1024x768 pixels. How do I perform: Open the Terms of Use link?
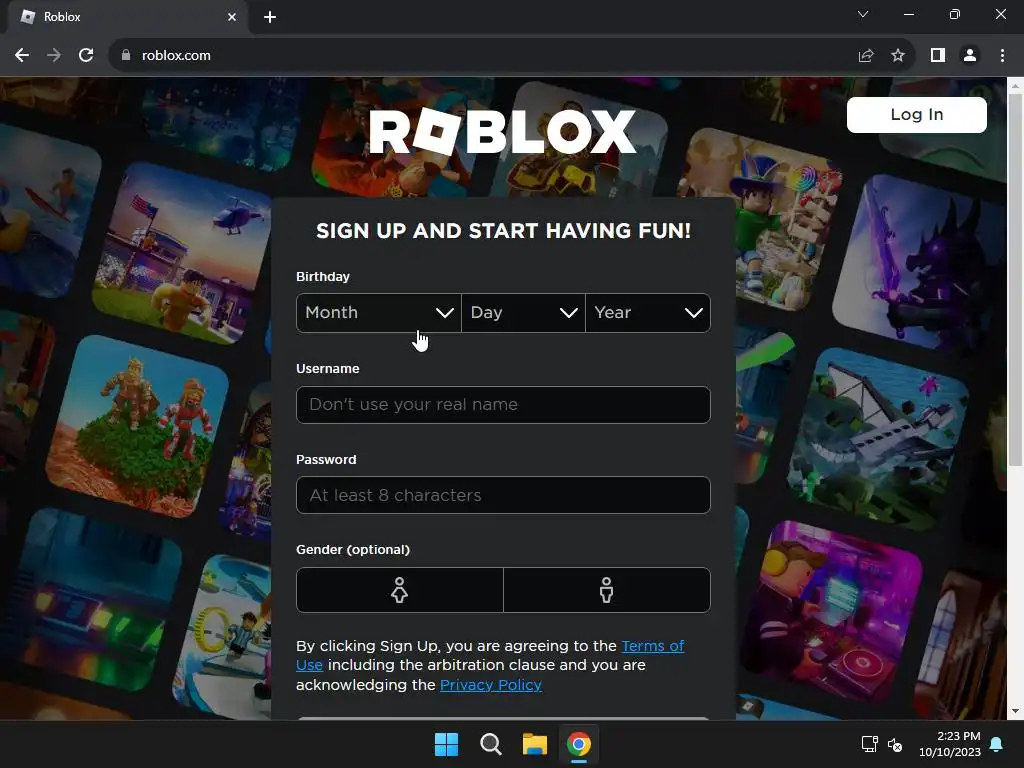pos(652,646)
